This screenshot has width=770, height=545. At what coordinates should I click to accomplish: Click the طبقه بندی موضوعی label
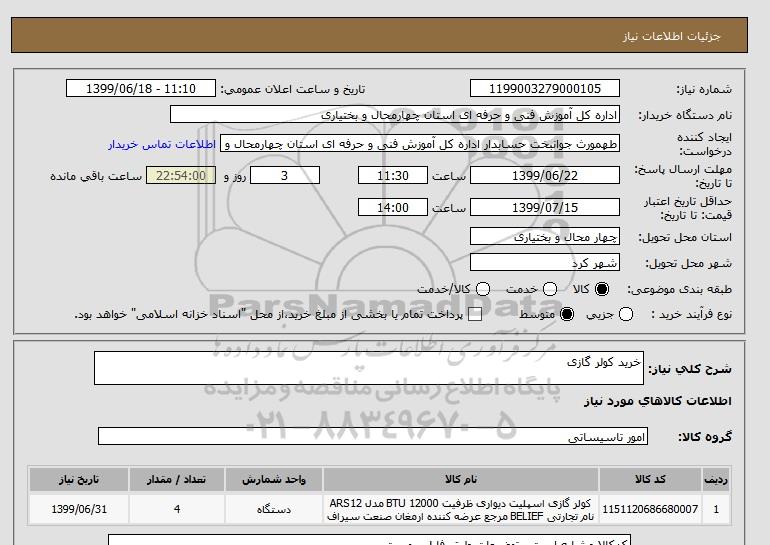point(679,290)
